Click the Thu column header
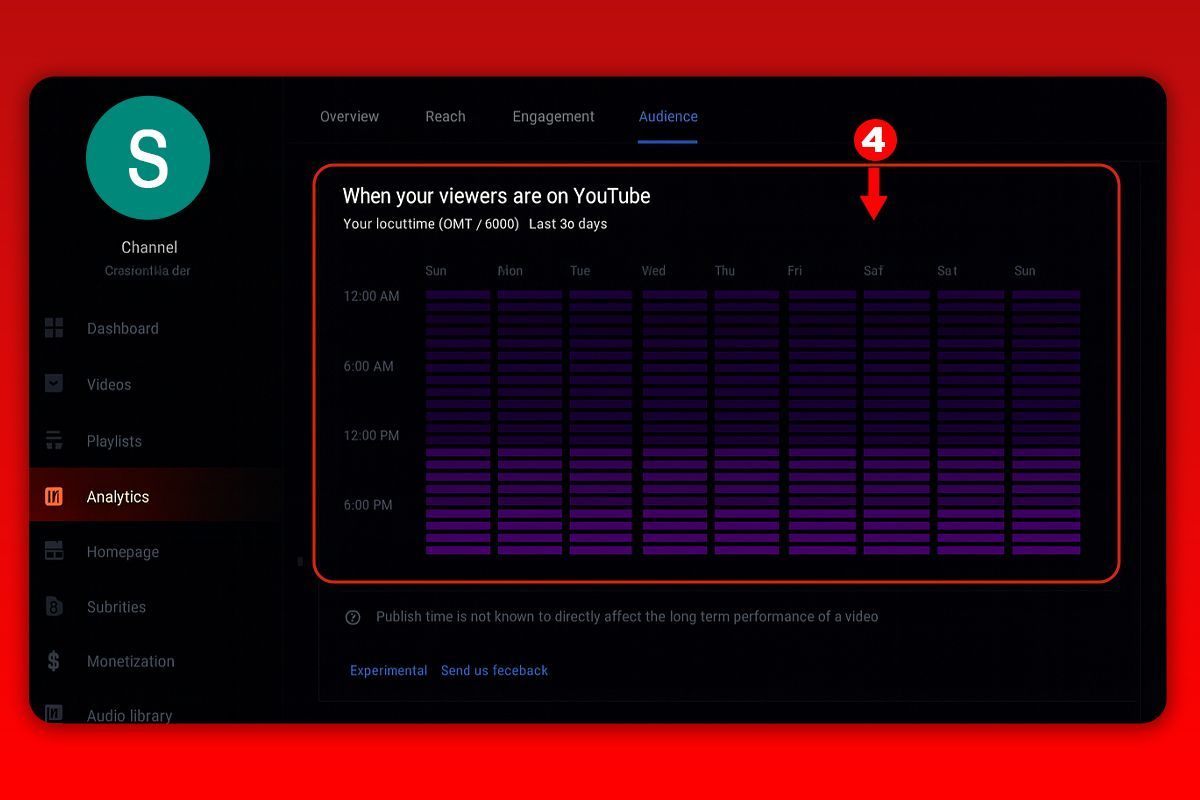 pos(725,271)
